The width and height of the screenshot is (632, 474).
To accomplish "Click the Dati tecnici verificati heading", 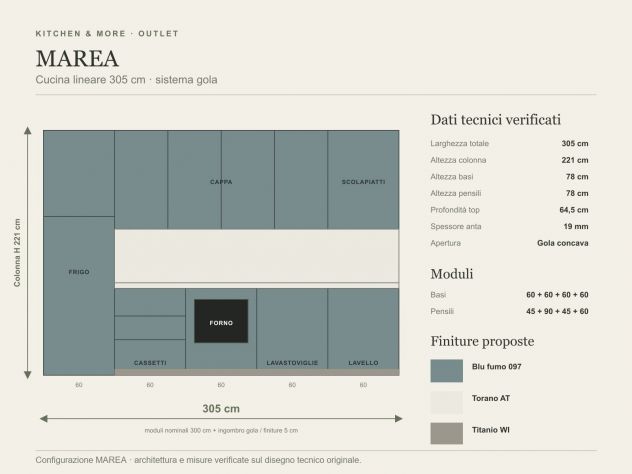I will [496, 120].
